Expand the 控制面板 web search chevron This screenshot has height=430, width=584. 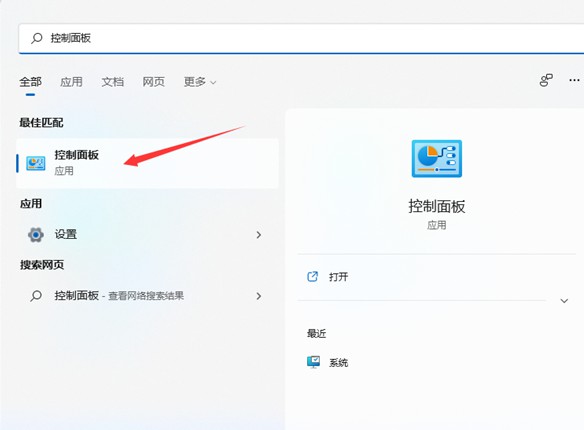(x=259, y=296)
